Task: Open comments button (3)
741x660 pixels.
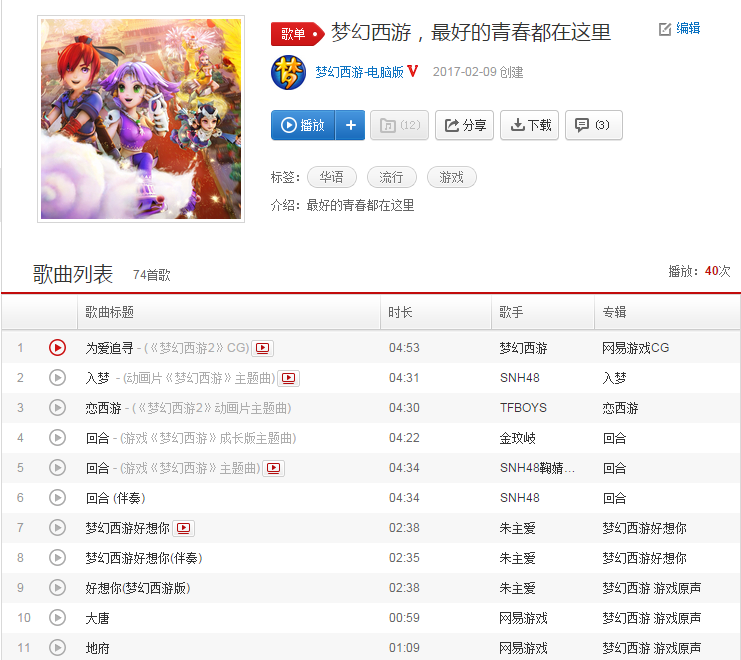Action: pos(594,125)
